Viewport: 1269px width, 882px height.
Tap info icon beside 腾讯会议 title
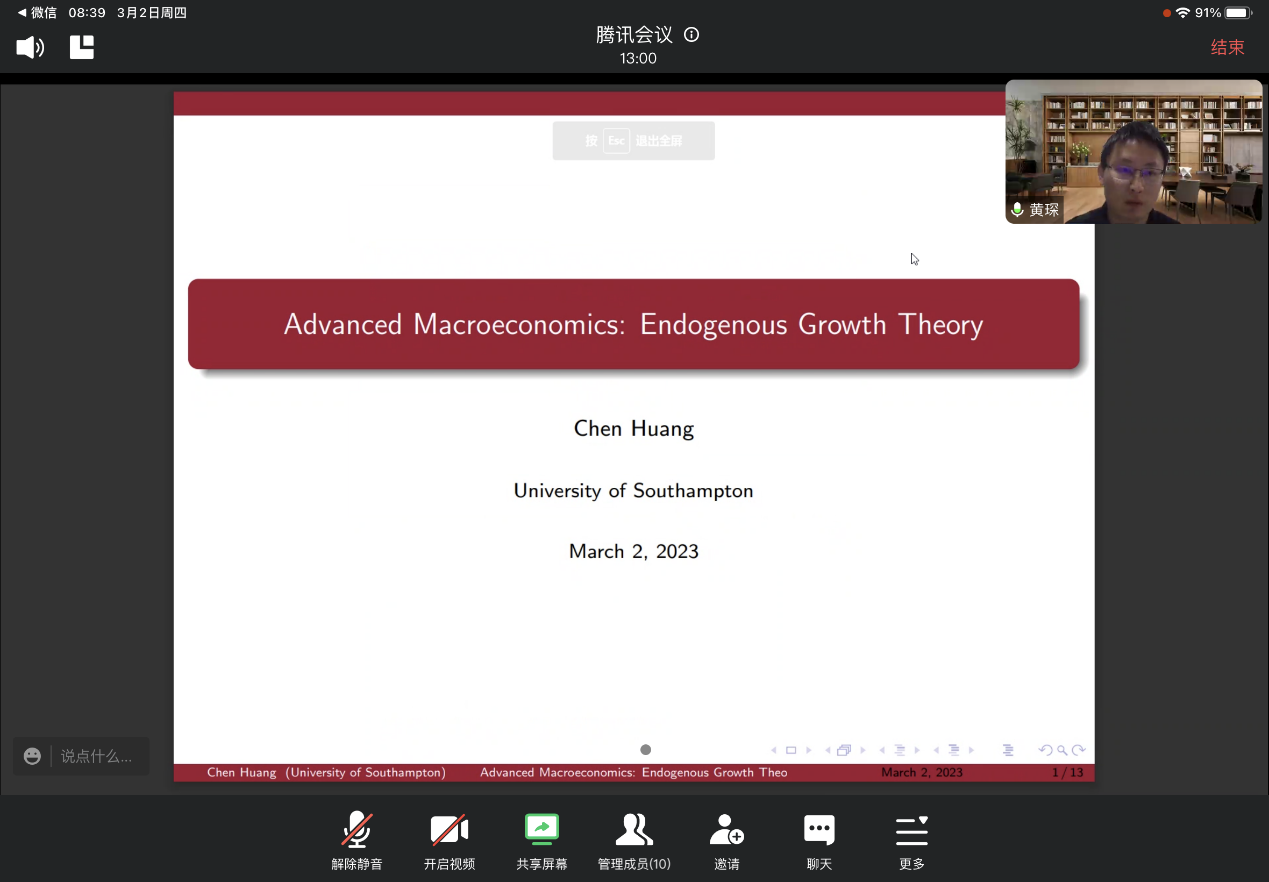click(691, 35)
